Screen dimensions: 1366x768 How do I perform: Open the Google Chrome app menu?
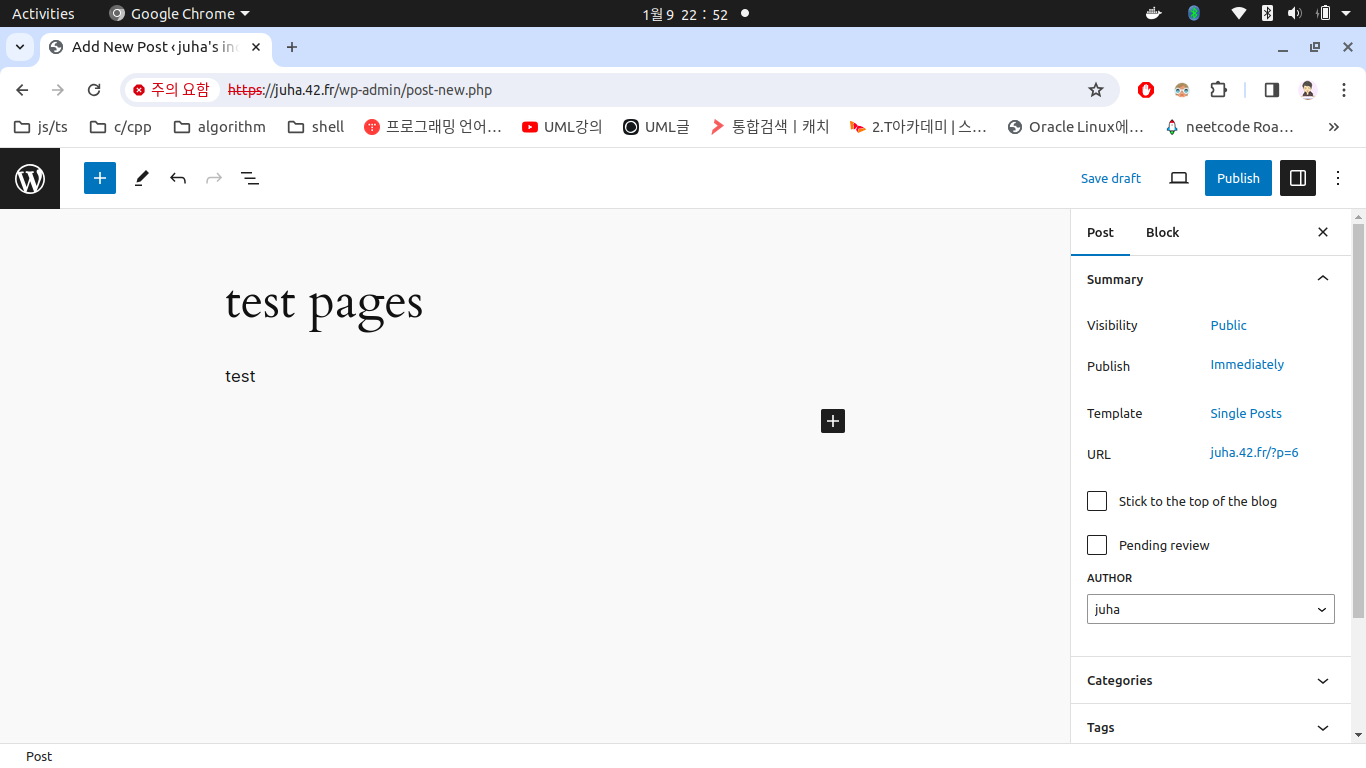180,14
